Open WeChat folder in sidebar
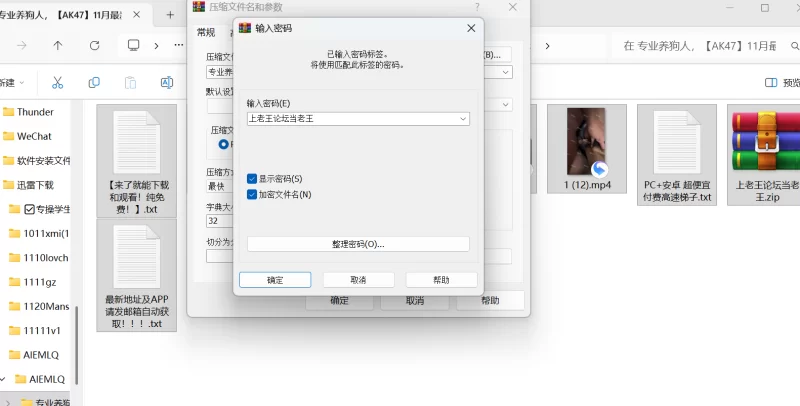Viewport: 800px width, 406px height. click(x=34, y=136)
